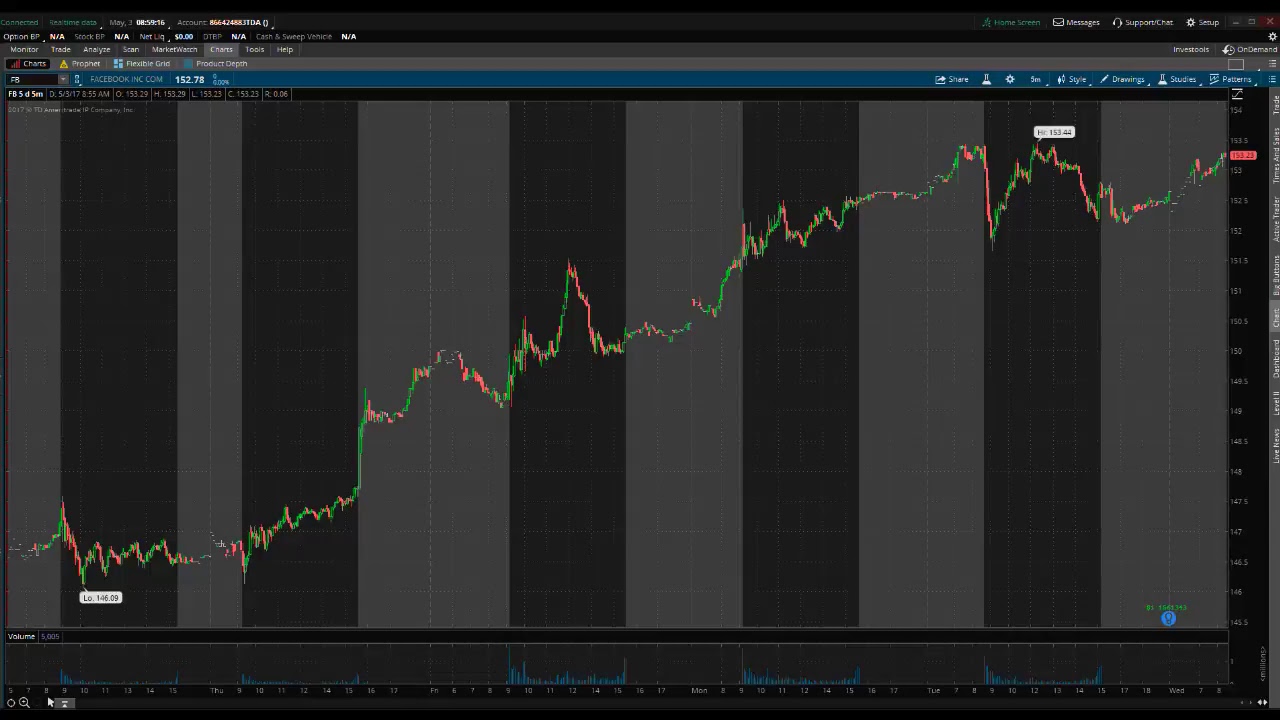
Task: Click the Net Liq label
Action: [x=152, y=36]
